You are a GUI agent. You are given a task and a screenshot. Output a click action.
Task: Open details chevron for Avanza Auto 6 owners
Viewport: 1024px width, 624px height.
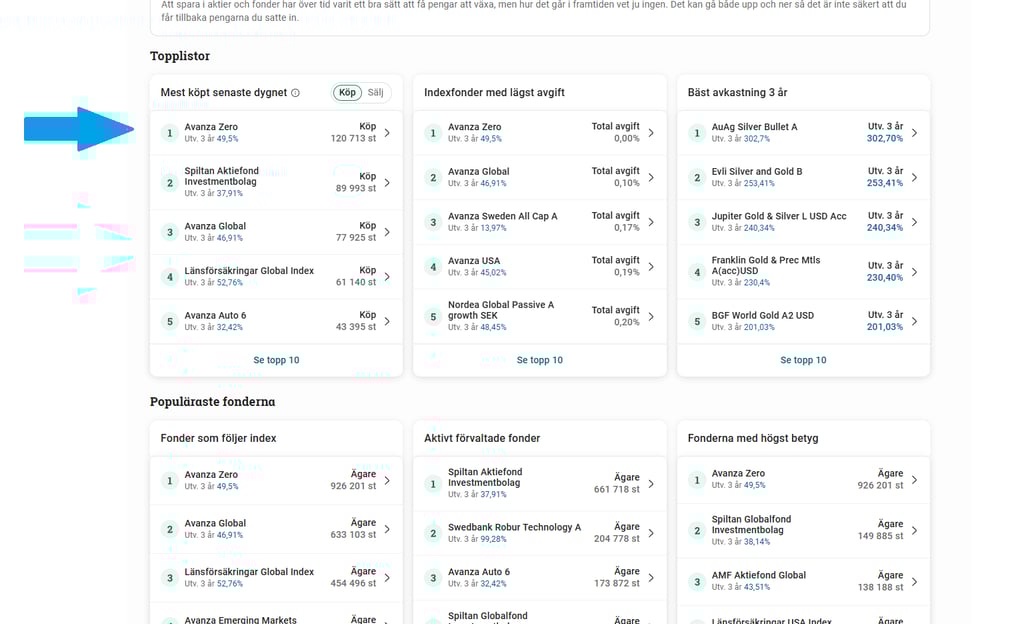tap(653, 578)
